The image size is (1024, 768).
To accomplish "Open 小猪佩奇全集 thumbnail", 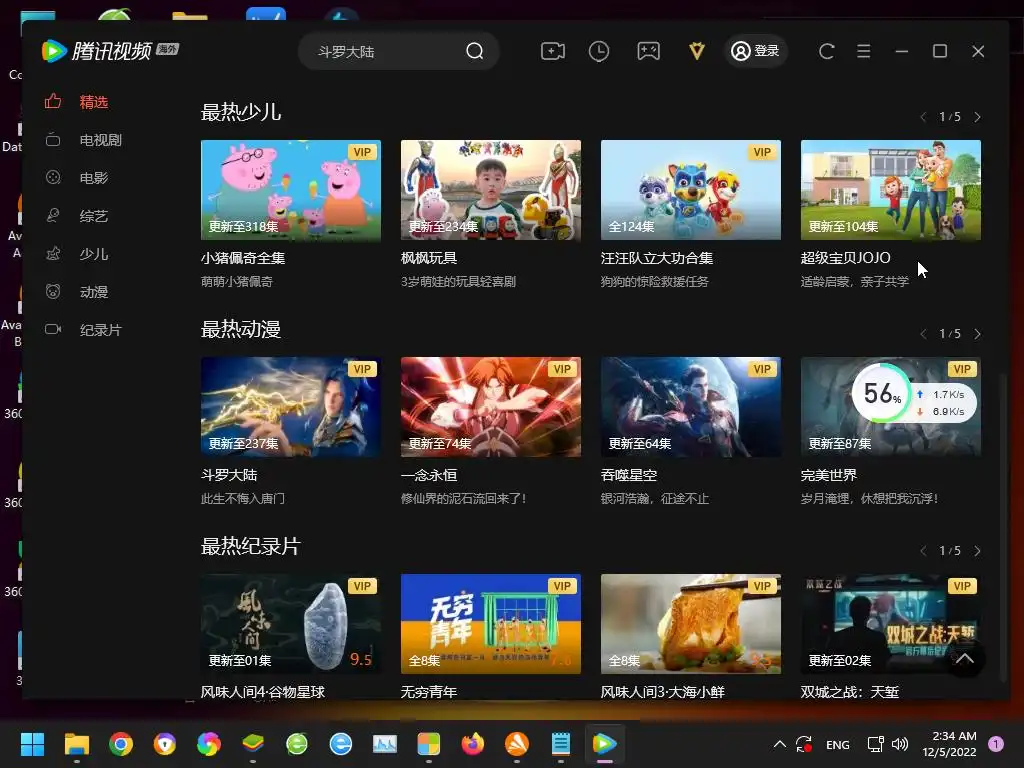I will 291,190.
